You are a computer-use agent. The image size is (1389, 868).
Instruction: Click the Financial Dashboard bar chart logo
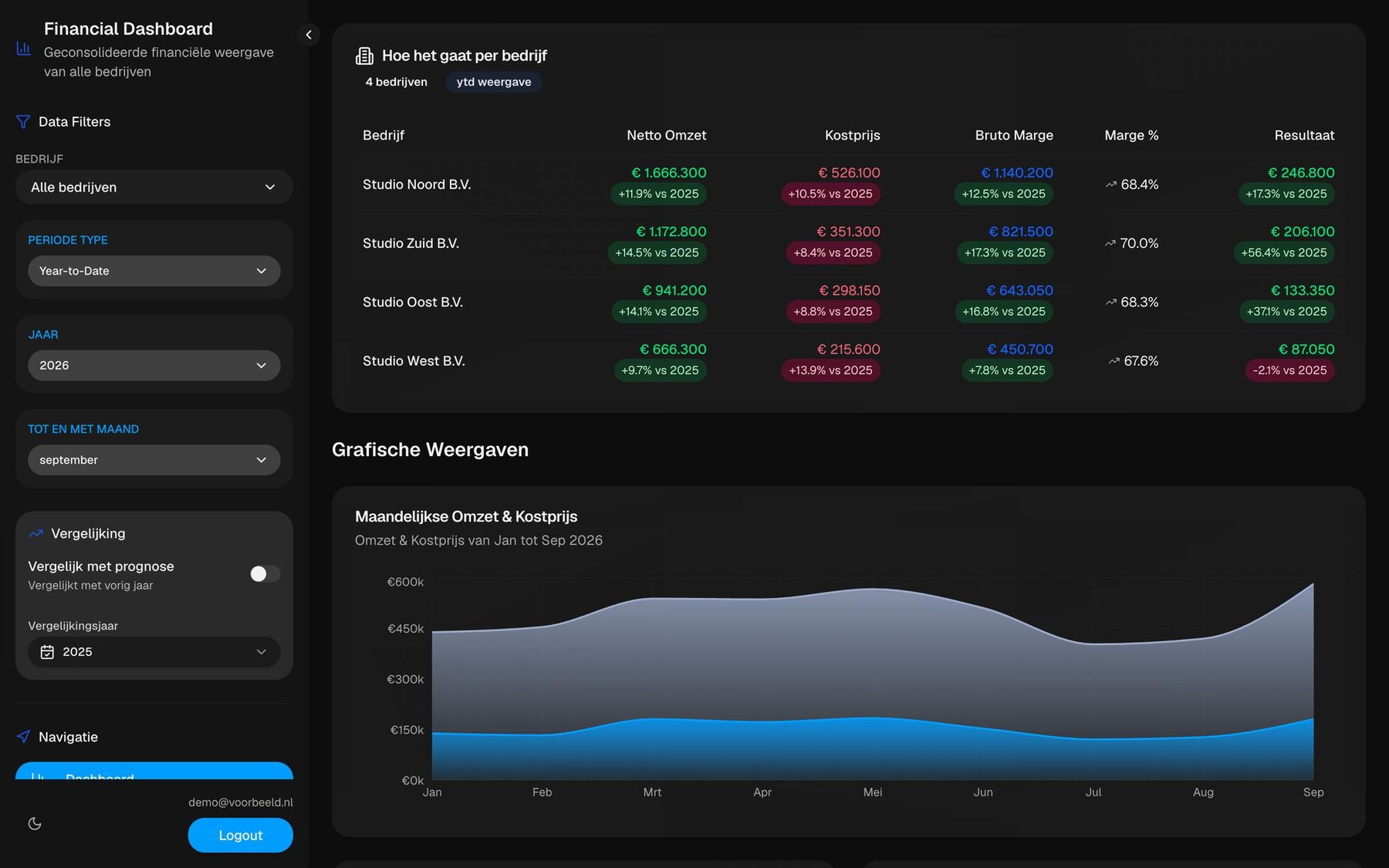[24, 49]
